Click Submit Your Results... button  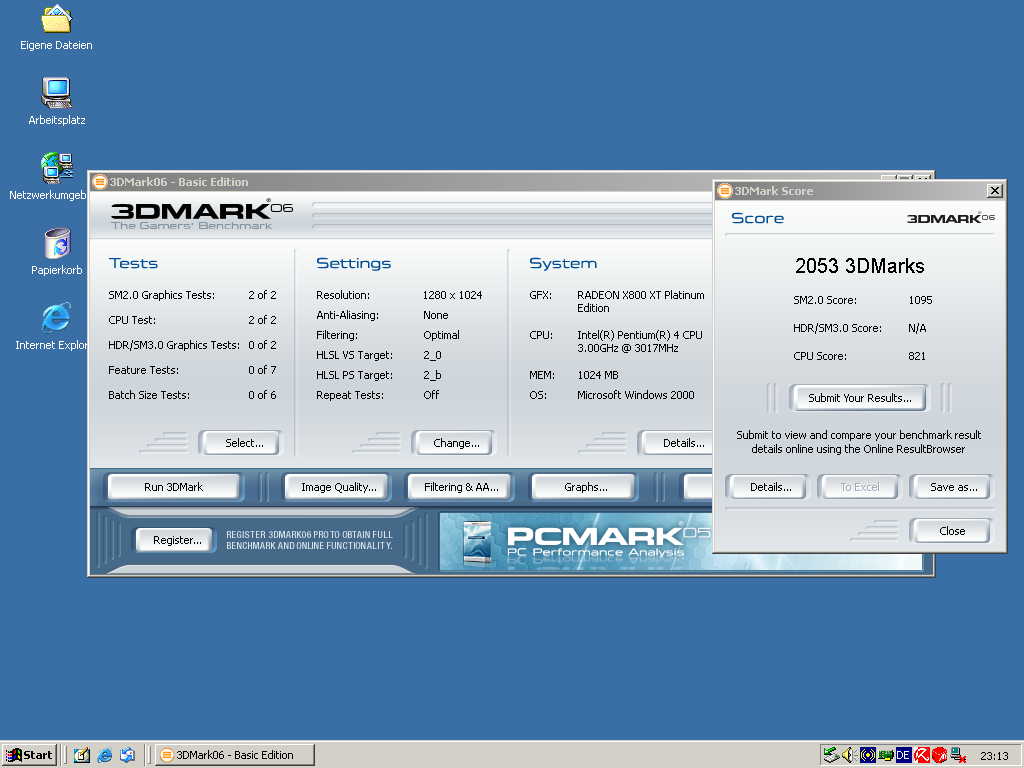tap(859, 398)
